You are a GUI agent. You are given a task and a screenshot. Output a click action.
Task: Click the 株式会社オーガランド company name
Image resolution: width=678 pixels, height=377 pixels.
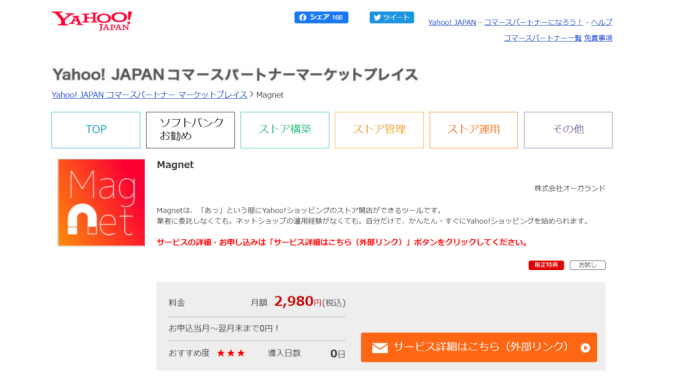point(569,188)
